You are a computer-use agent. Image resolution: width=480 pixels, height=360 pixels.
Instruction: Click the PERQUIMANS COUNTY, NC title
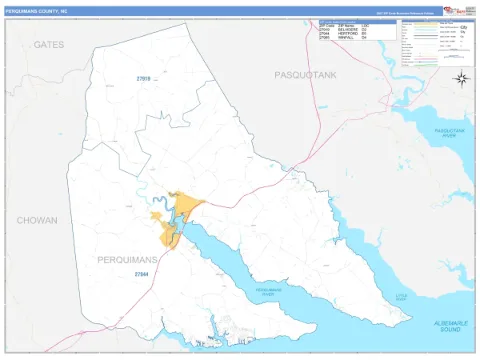click(x=36, y=11)
